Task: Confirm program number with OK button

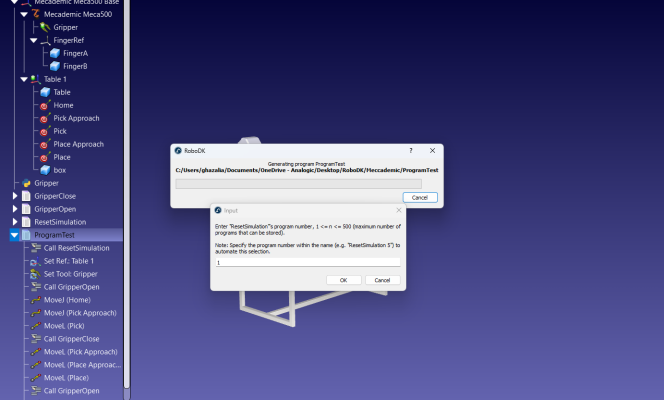Action: pos(343,280)
